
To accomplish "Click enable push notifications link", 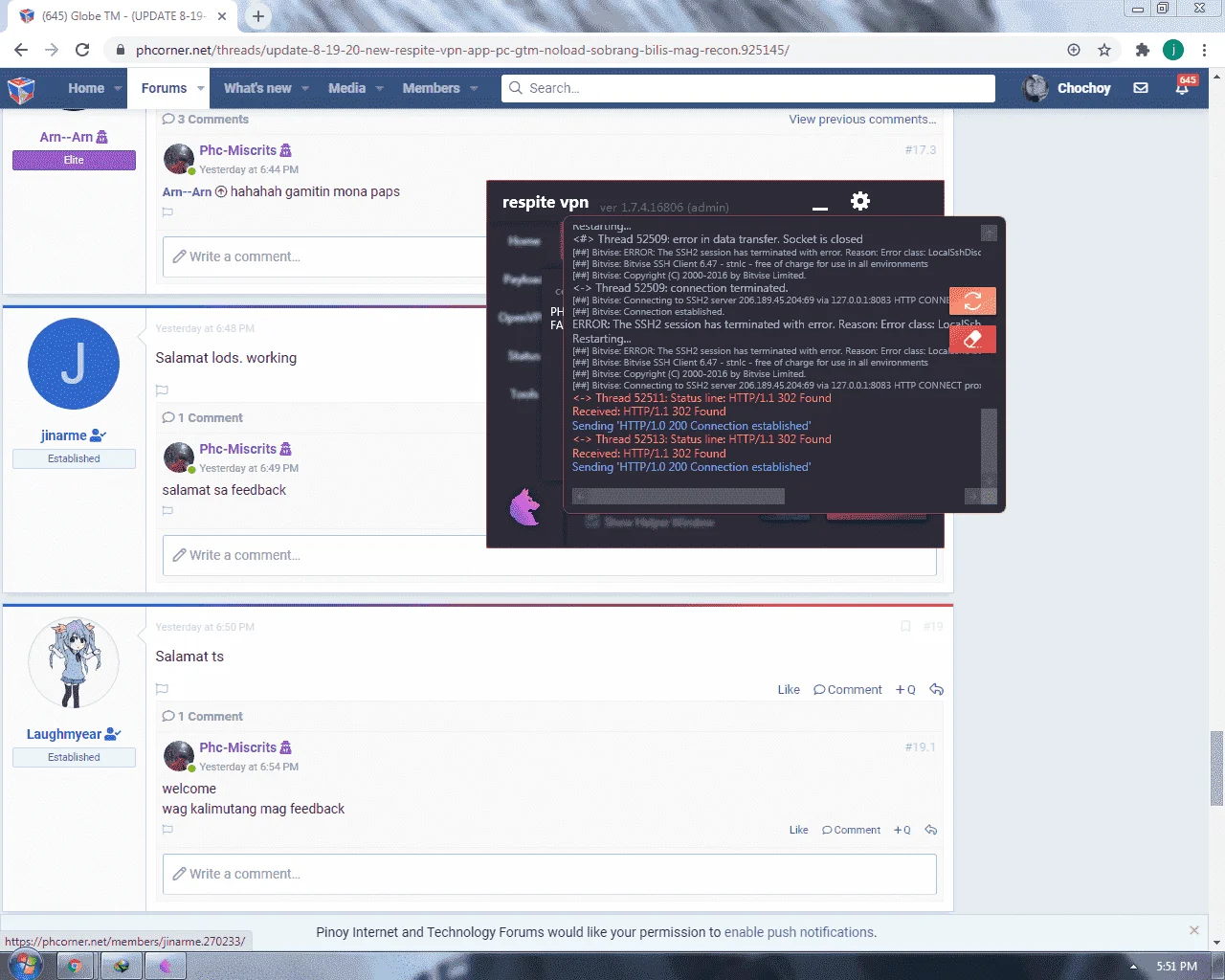I will [799, 932].
